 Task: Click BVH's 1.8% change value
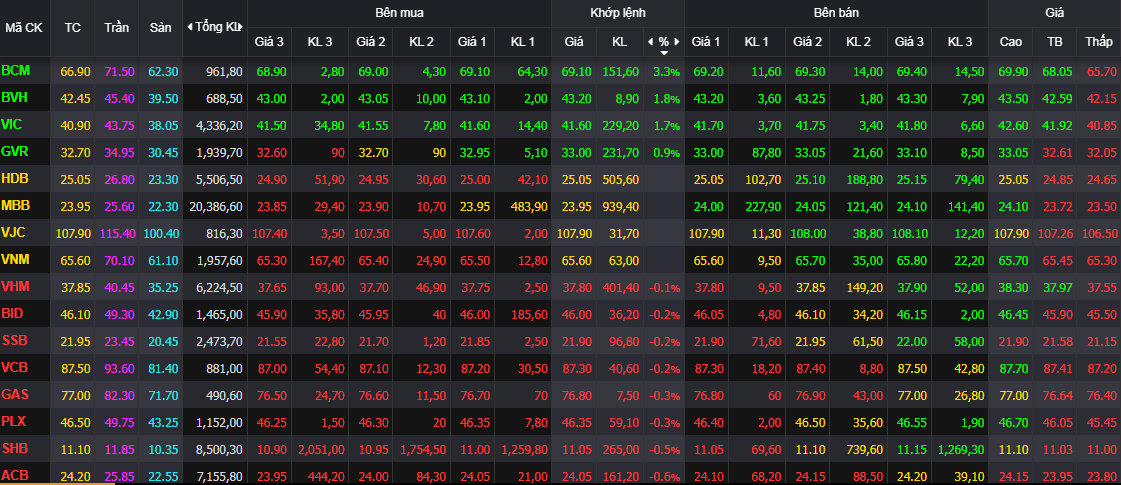click(x=666, y=99)
